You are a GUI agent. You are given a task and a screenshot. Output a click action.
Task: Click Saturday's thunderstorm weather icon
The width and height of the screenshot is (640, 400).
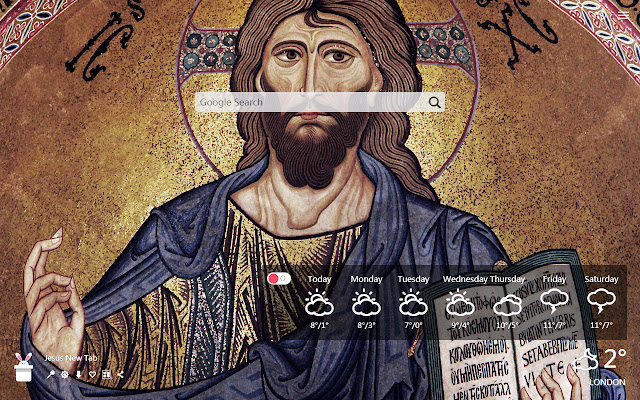601,301
